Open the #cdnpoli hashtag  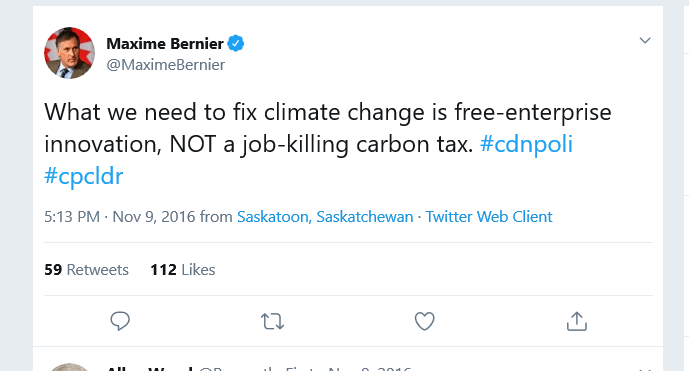526,145
